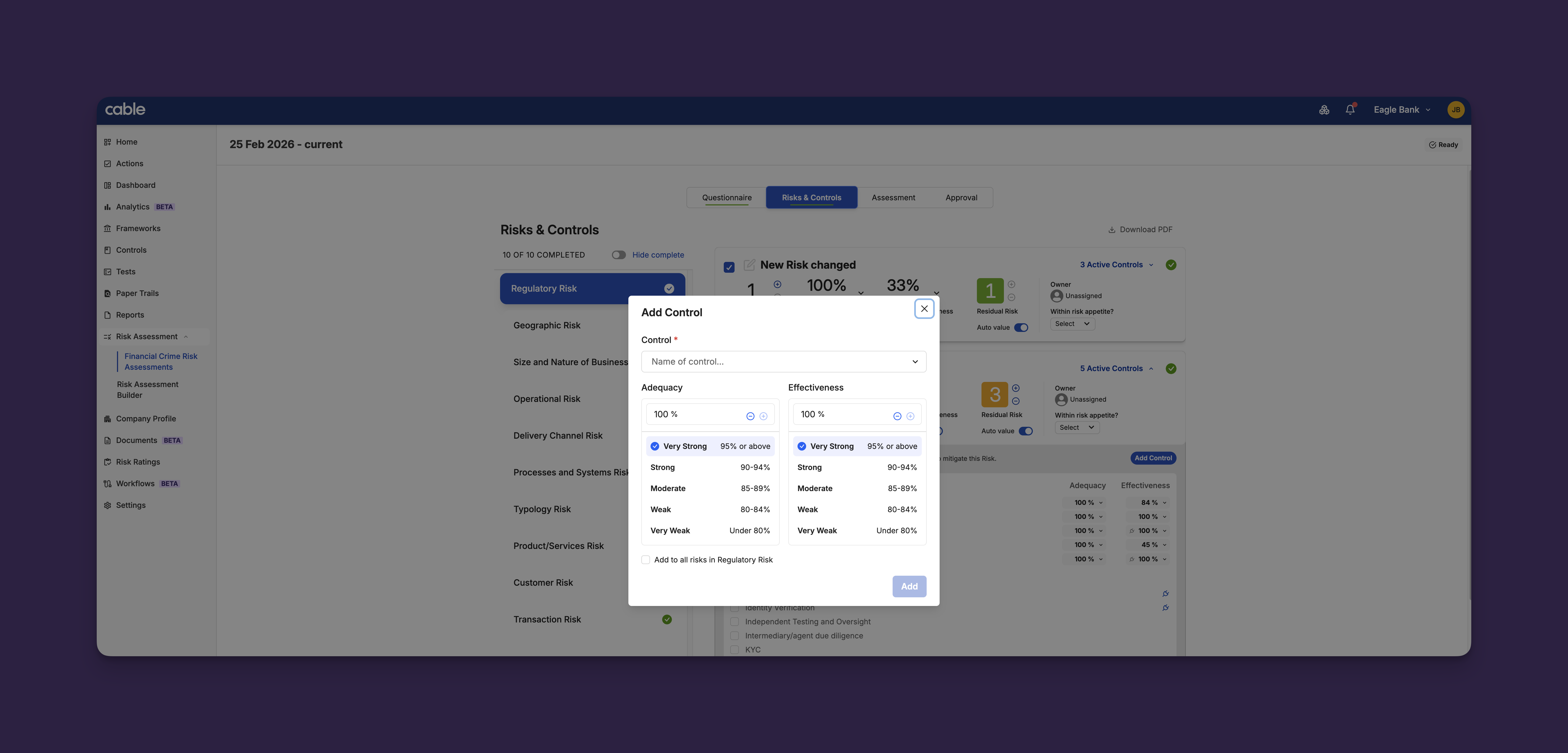Select the Regulatory Risk category

pyautogui.click(x=592, y=289)
